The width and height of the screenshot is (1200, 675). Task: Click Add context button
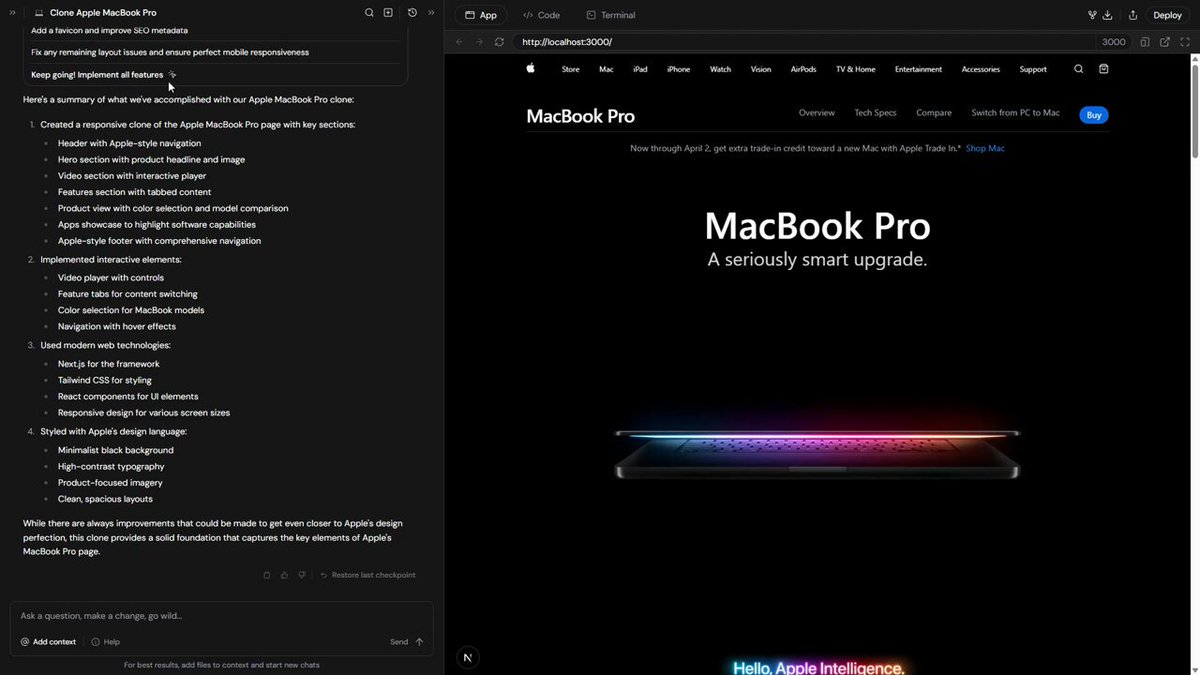pos(48,642)
